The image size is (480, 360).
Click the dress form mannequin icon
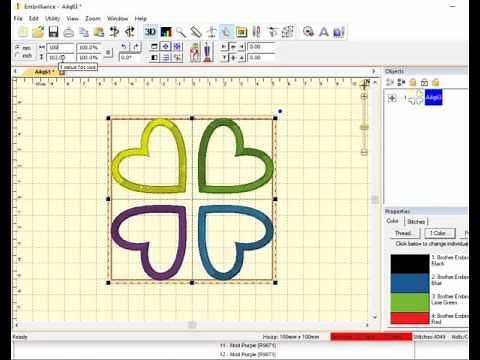pos(208,53)
